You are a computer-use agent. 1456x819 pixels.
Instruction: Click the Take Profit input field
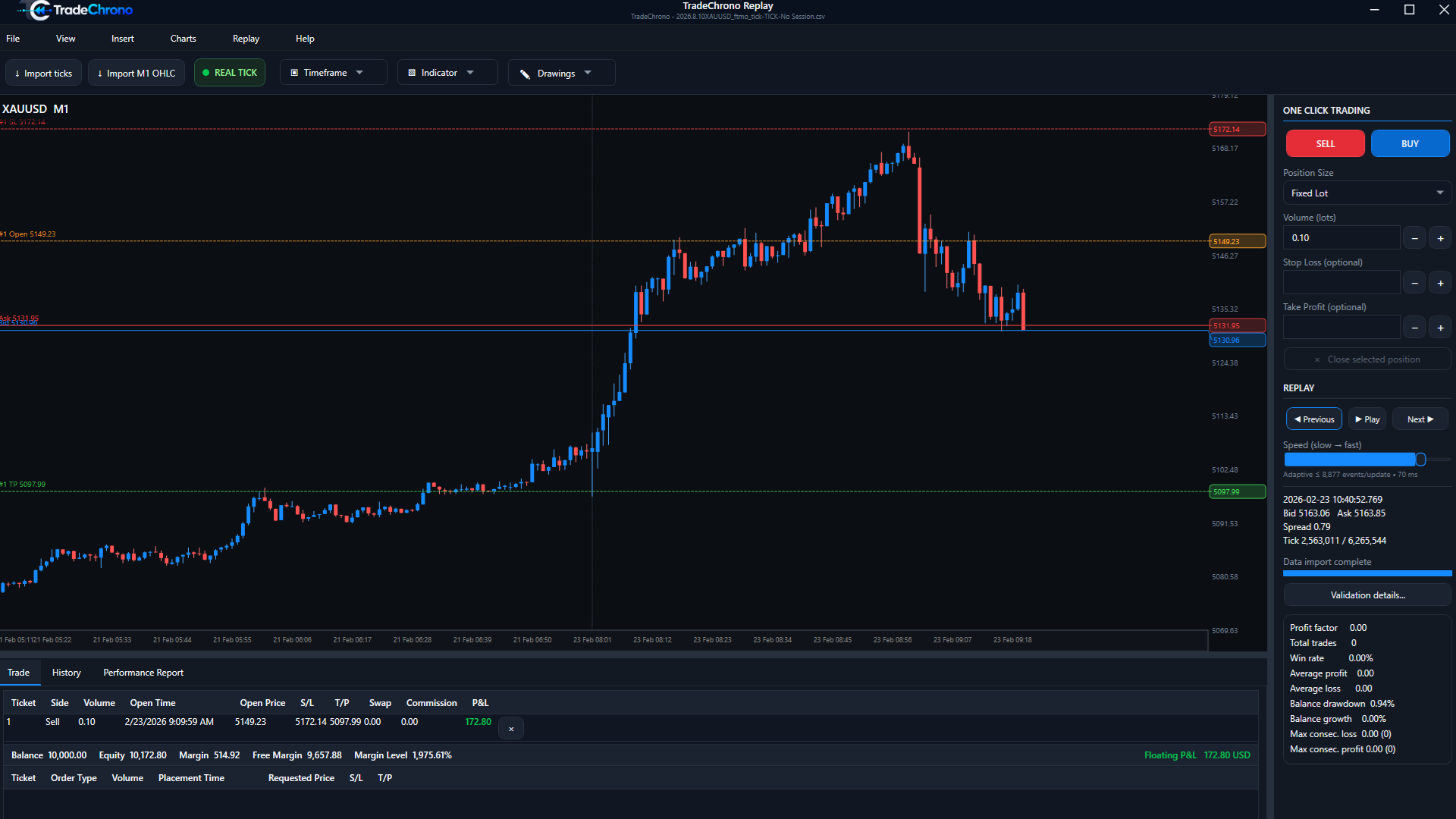point(1341,328)
